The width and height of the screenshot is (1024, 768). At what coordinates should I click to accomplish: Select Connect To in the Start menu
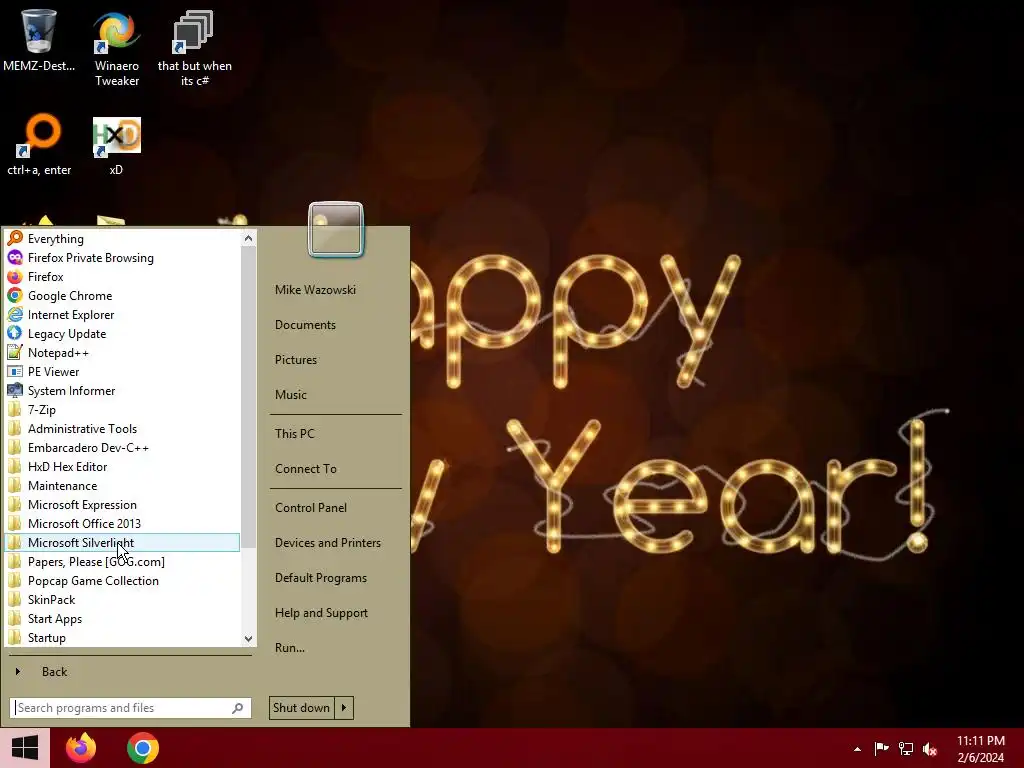[x=306, y=468]
